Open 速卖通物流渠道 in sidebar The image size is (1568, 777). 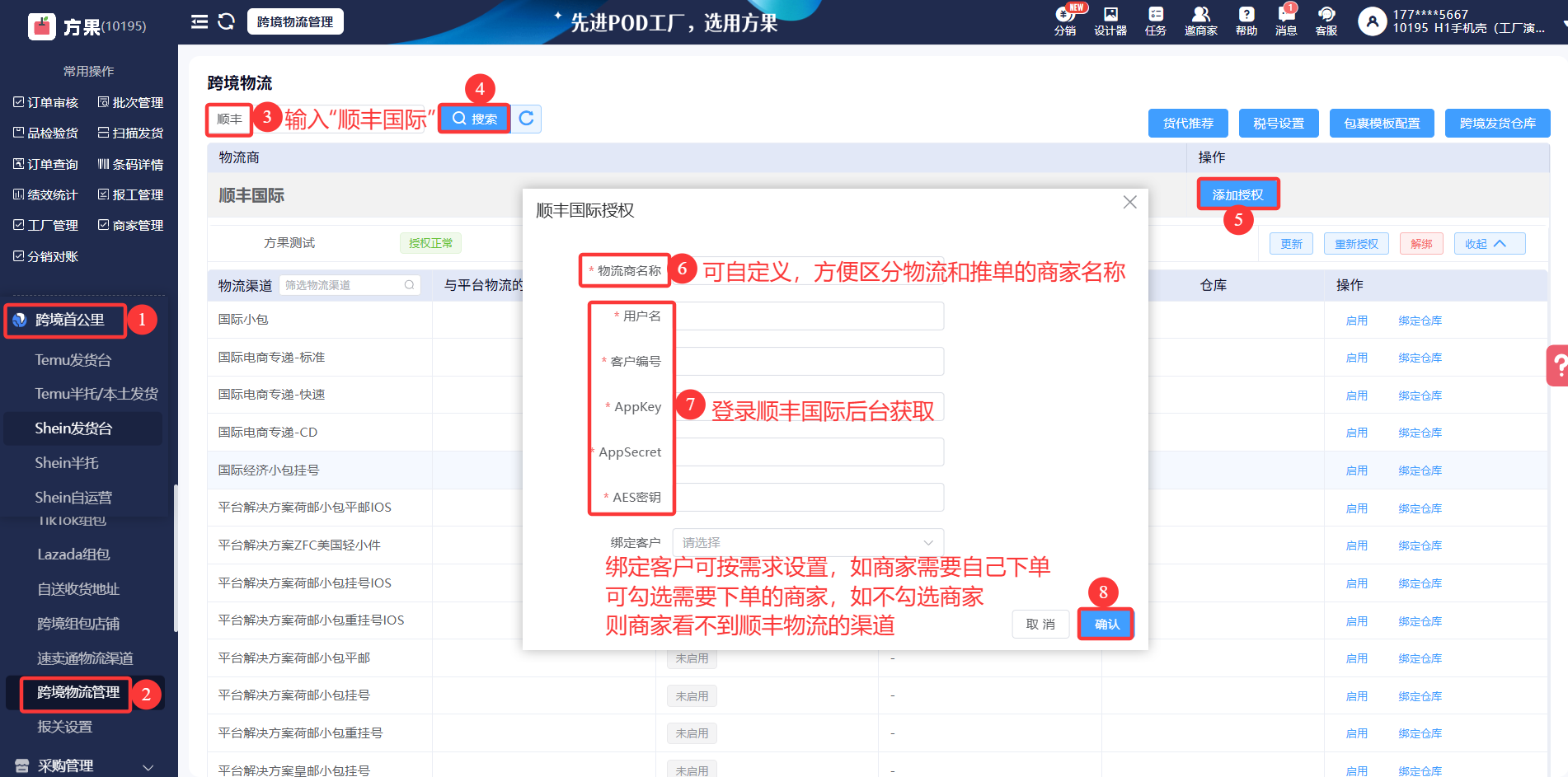(85, 658)
